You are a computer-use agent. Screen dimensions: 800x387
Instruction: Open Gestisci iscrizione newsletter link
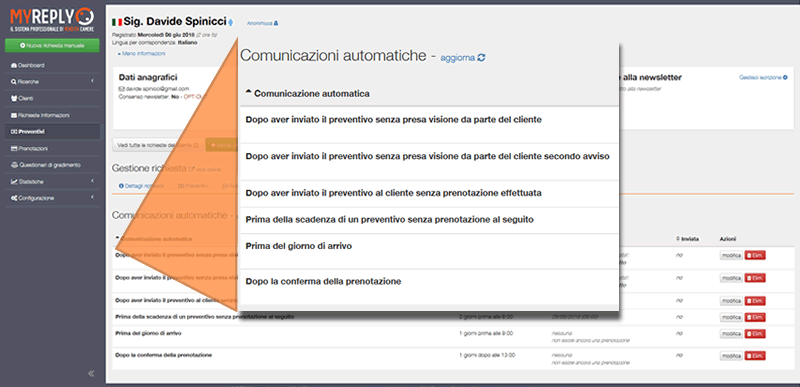(x=763, y=78)
